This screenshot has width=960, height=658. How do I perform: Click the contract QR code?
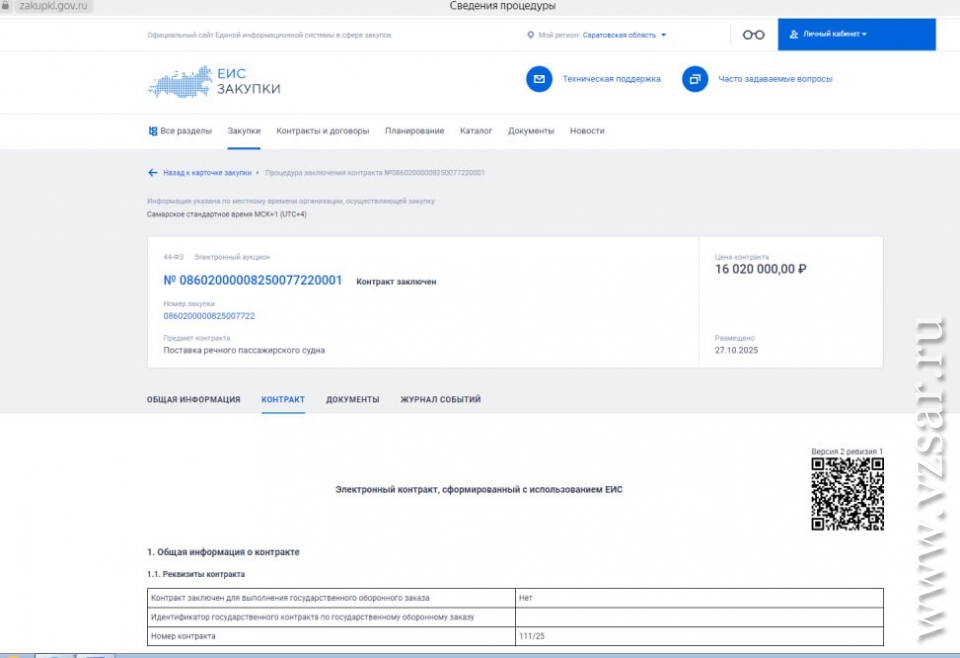pos(846,494)
